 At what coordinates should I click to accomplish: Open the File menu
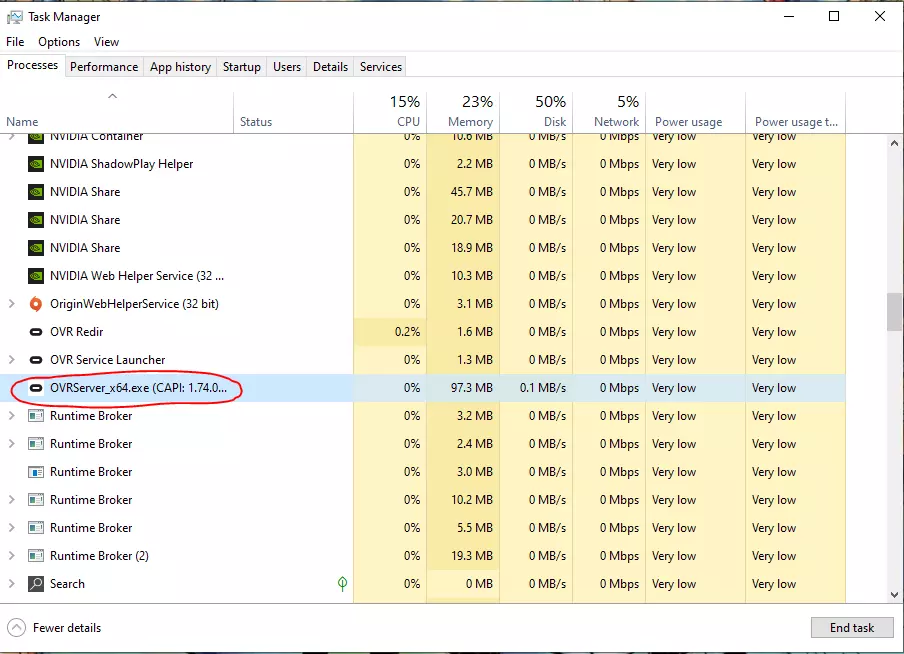(x=15, y=42)
